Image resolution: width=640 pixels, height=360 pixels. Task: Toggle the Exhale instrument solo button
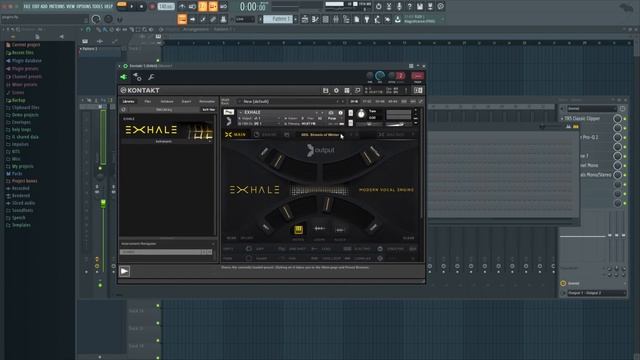click(350, 113)
